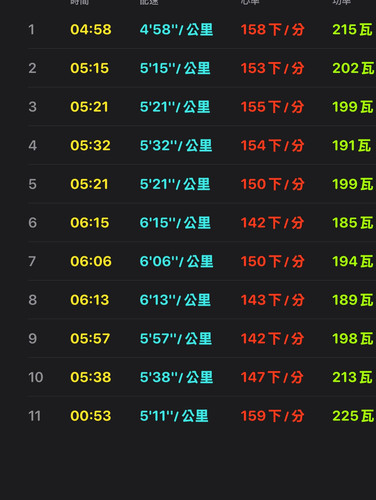This screenshot has height=500, width=376.
Task: Click split number 10 in 05:38 row
Action: [x=36, y=378]
